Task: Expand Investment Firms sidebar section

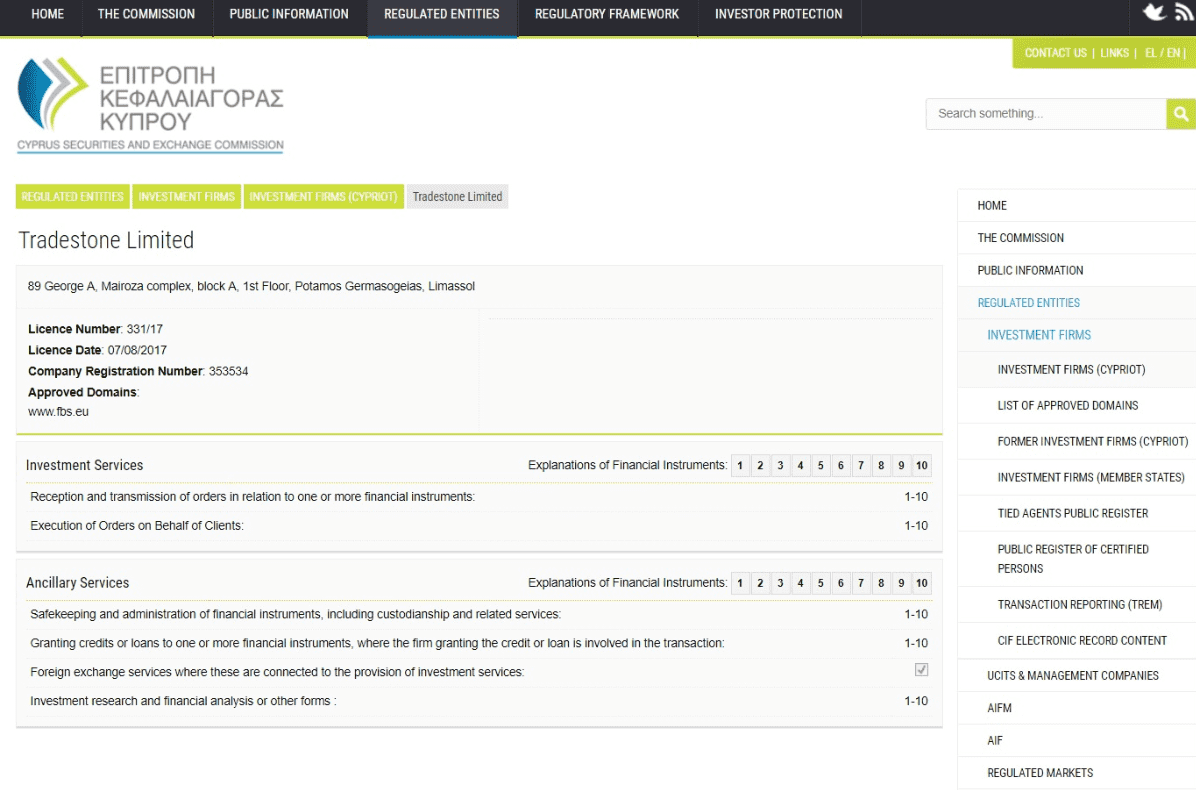Action: pyautogui.click(x=1038, y=335)
